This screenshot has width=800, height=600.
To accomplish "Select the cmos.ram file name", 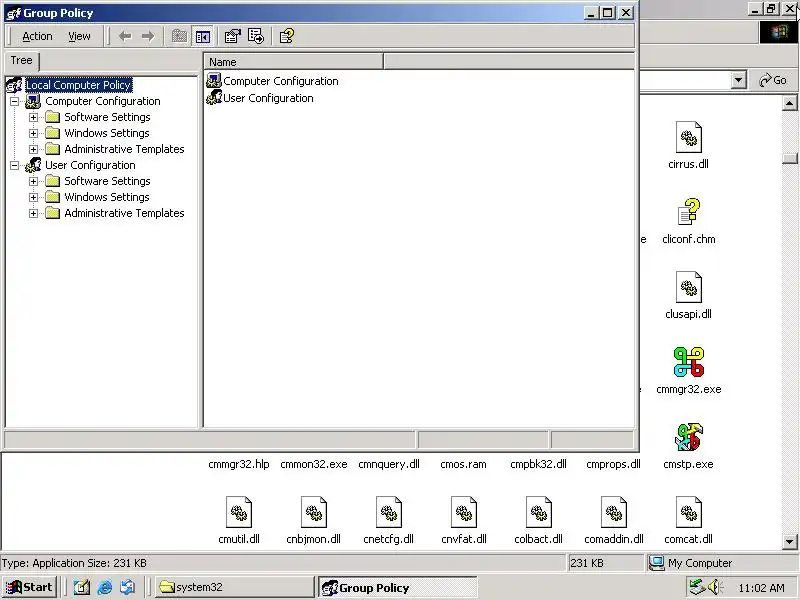I will tap(464, 464).
